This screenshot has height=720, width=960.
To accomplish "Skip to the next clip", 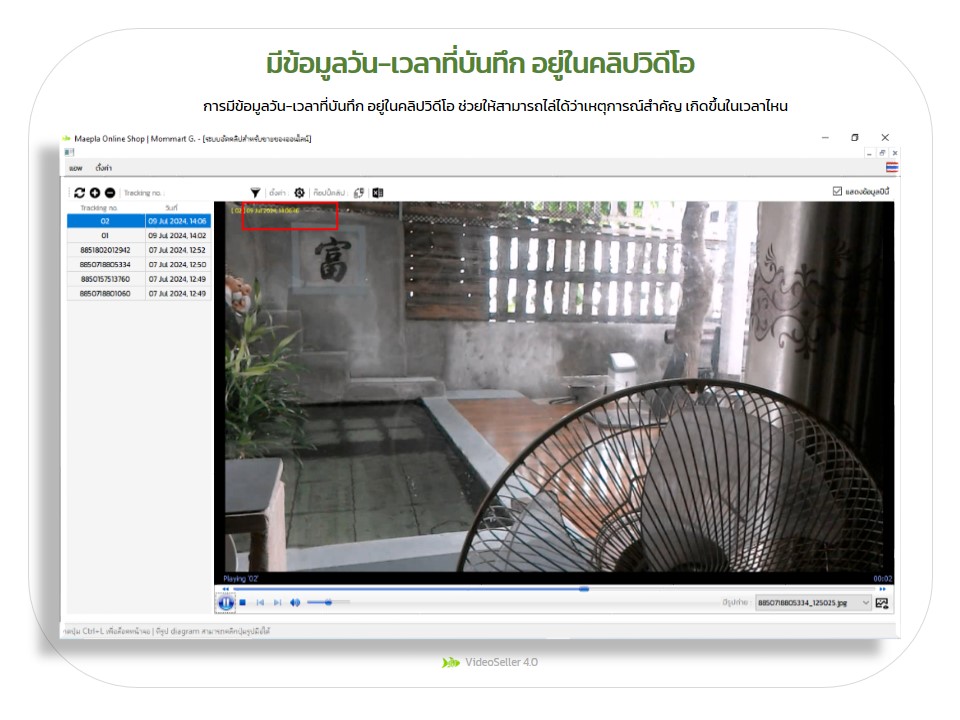I will (x=277, y=602).
